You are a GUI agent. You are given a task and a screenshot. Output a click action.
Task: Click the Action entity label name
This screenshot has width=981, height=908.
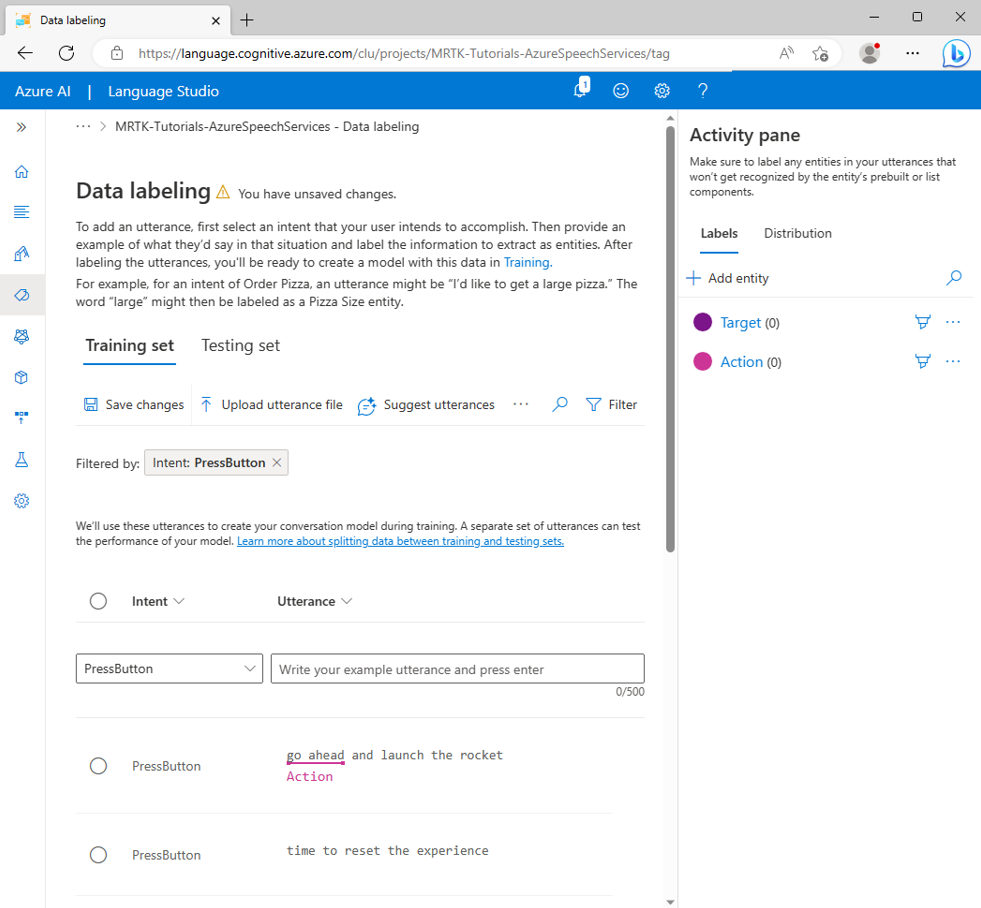click(741, 362)
